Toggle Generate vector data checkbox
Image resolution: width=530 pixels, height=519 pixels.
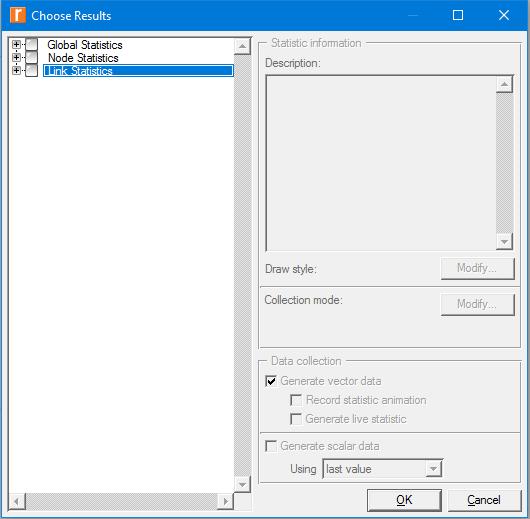point(271,381)
